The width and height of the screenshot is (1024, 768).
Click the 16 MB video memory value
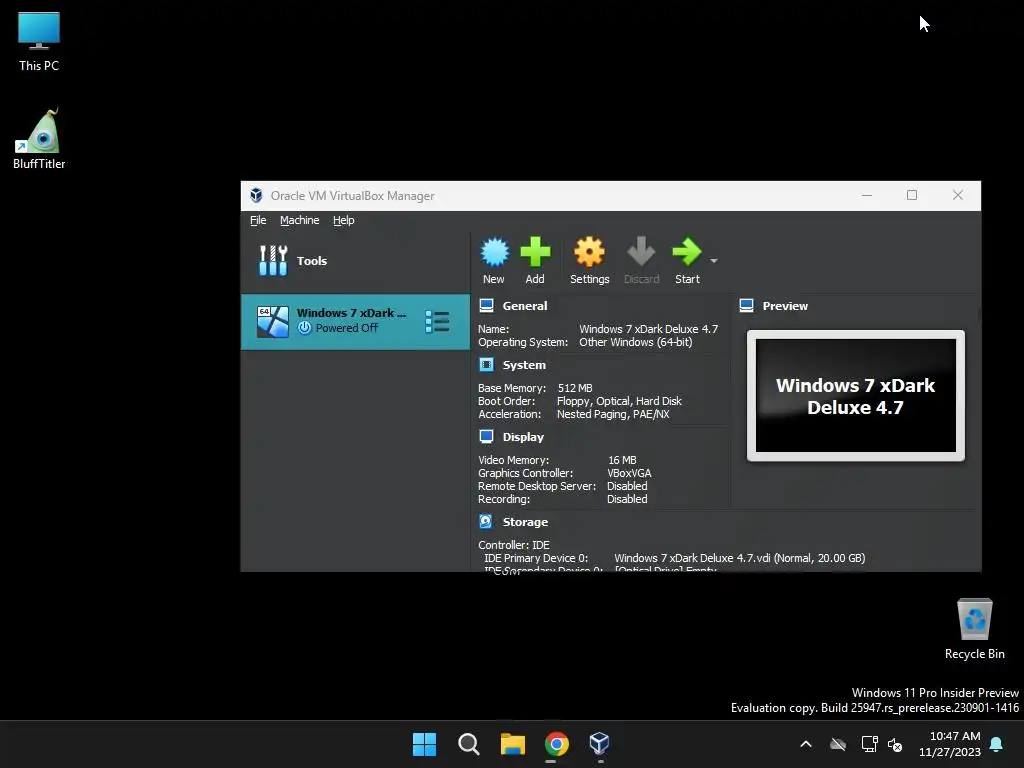tap(622, 460)
